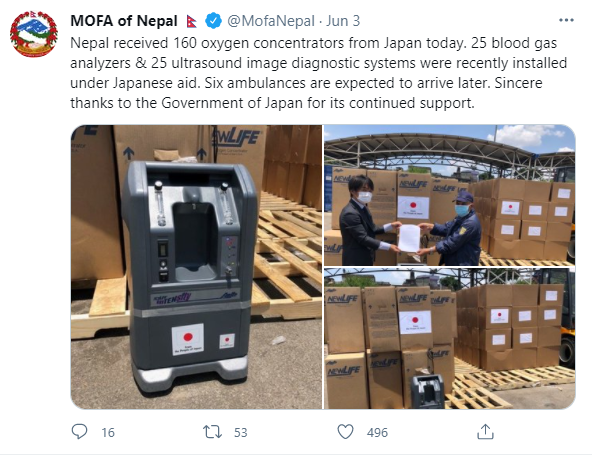Click the Nepal flag emoji beside name

point(191,21)
